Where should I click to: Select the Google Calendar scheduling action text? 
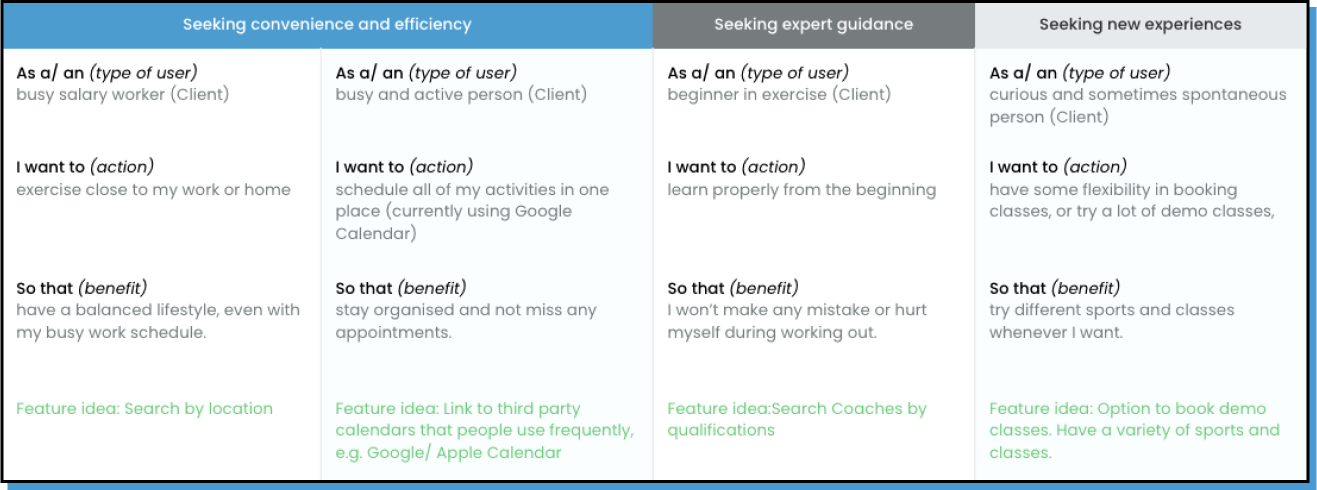tap(472, 211)
